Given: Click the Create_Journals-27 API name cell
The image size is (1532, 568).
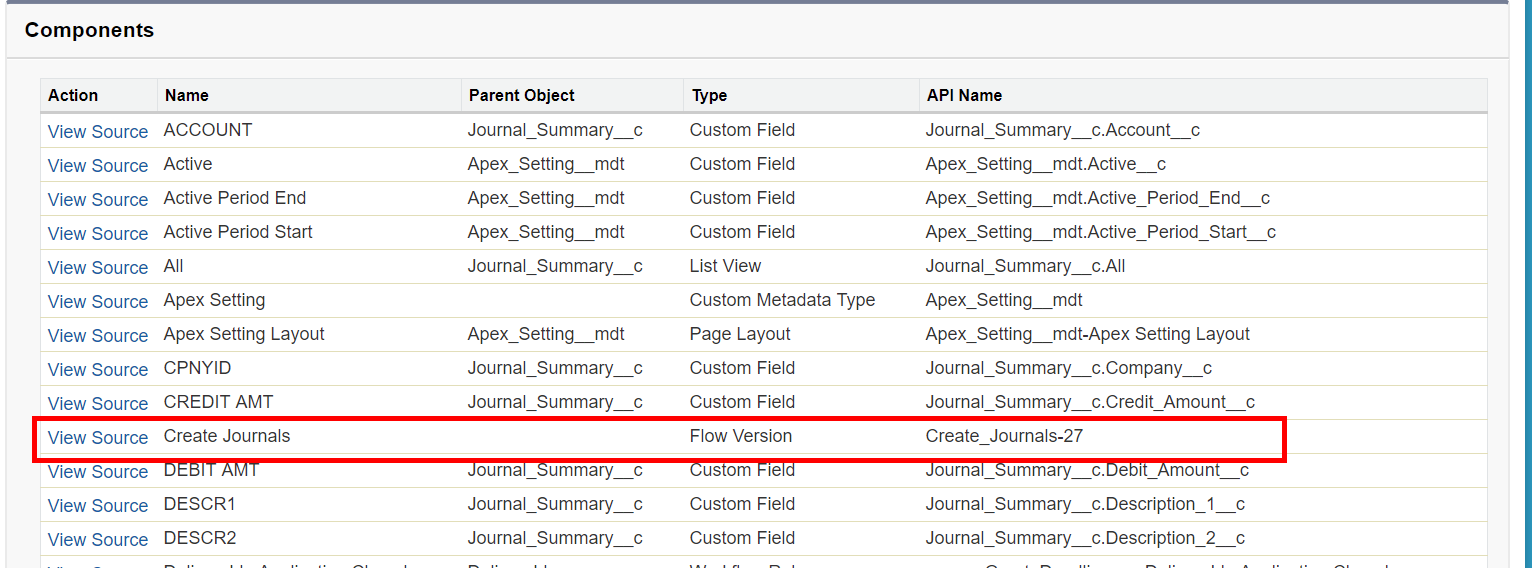Looking at the screenshot, I should click(1004, 436).
